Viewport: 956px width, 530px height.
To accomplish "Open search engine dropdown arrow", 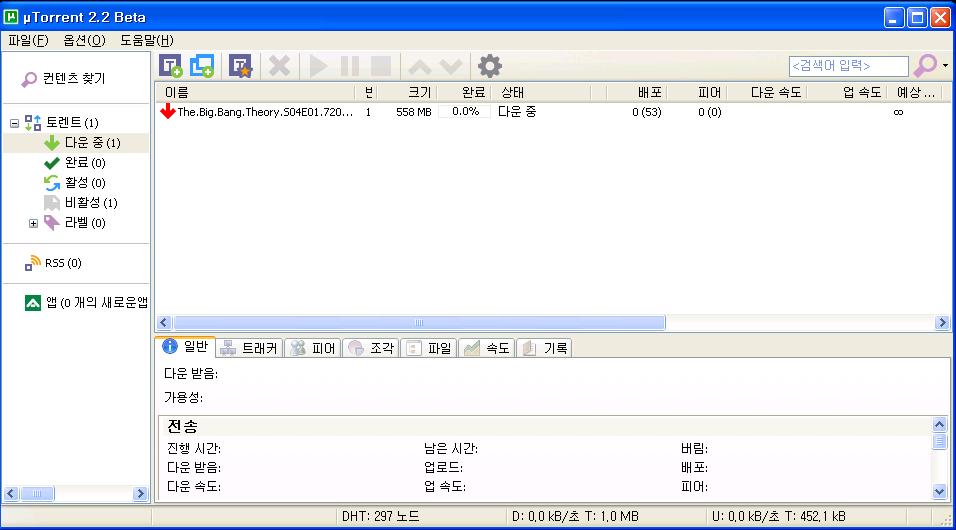I will click(945, 65).
